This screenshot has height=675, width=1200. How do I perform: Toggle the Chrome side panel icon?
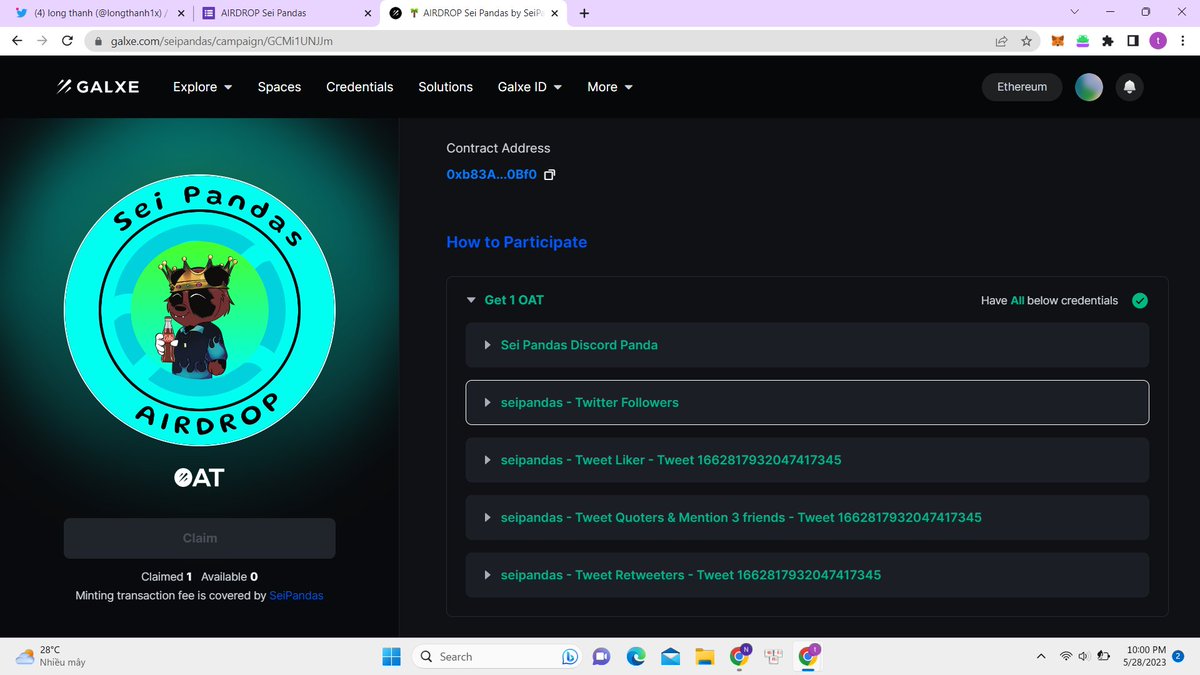tap(1132, 41)
